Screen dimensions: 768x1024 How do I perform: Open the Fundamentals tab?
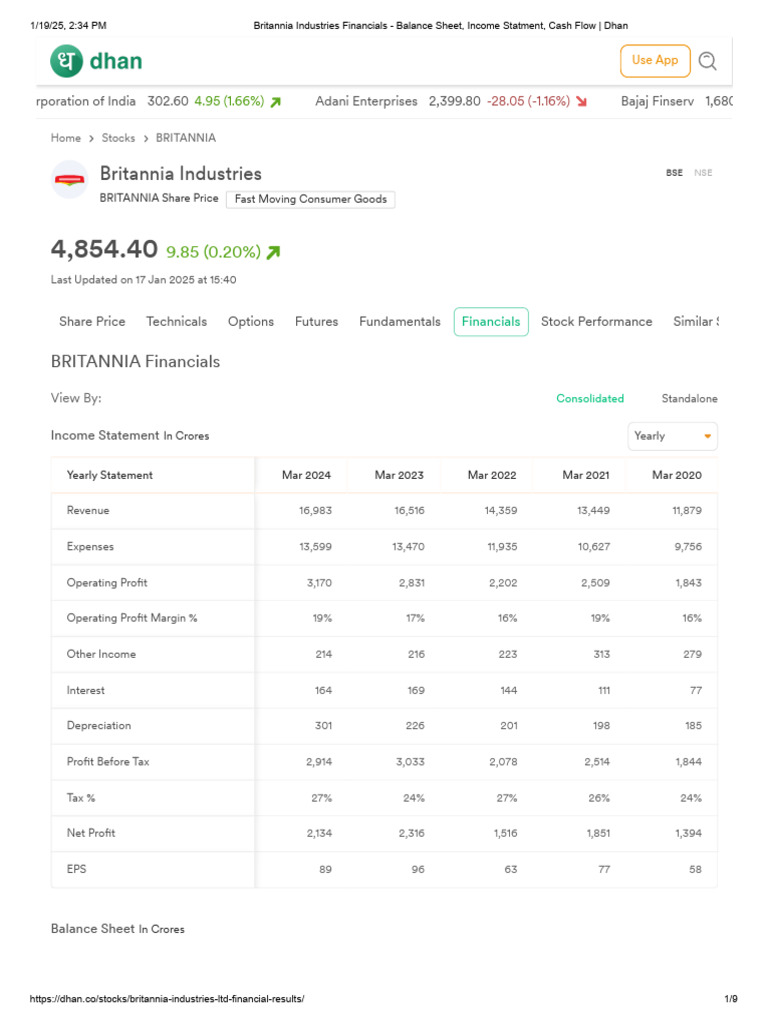(x=400, y=321)
